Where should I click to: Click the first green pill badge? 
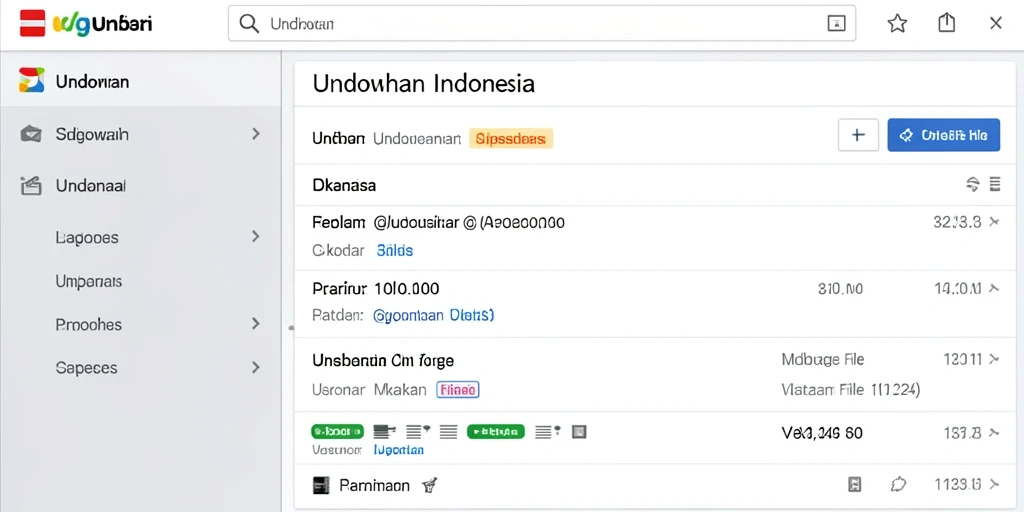point(337,431)
